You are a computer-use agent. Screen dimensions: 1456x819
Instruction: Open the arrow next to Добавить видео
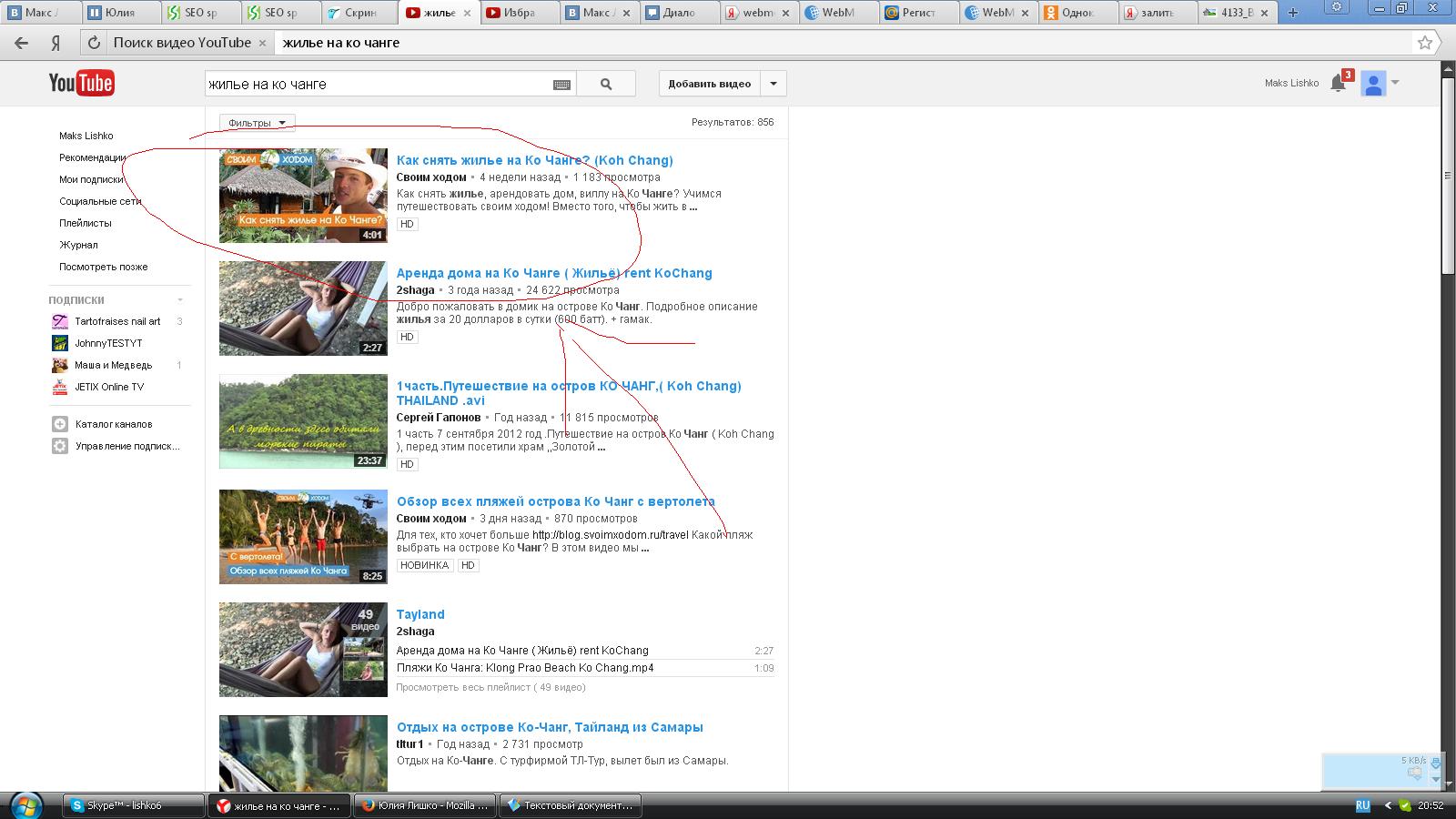point(773,84)
